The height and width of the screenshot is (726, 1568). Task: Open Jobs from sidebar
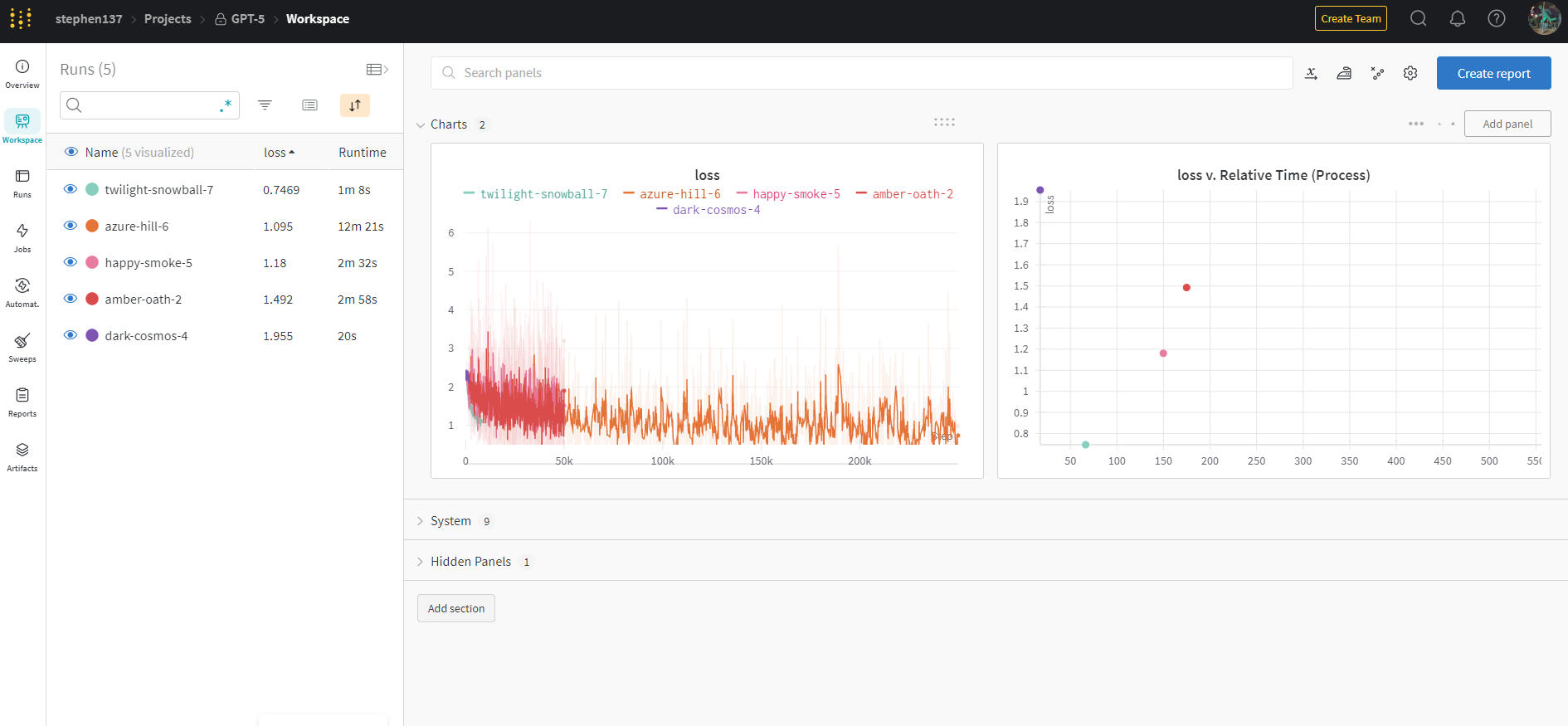pyautogui.click(x=22, y=238)
